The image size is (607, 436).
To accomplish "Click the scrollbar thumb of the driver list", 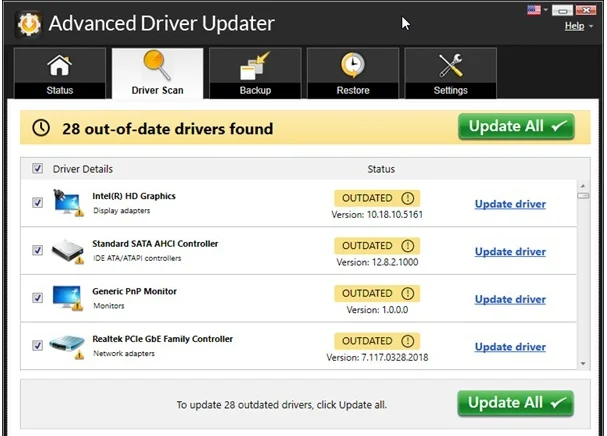I will [x=583, y=196].
